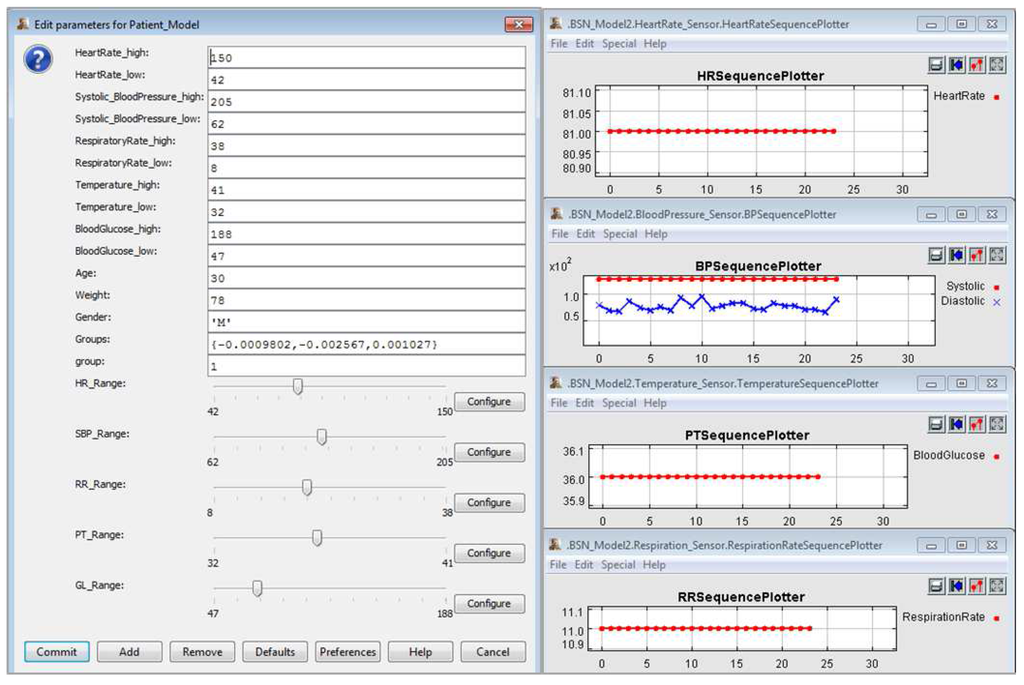This screenshot has width=1024, height=685.
Task: Open File menu in HeartRateSequencePlotter window
Action: (x=559, y=44)
